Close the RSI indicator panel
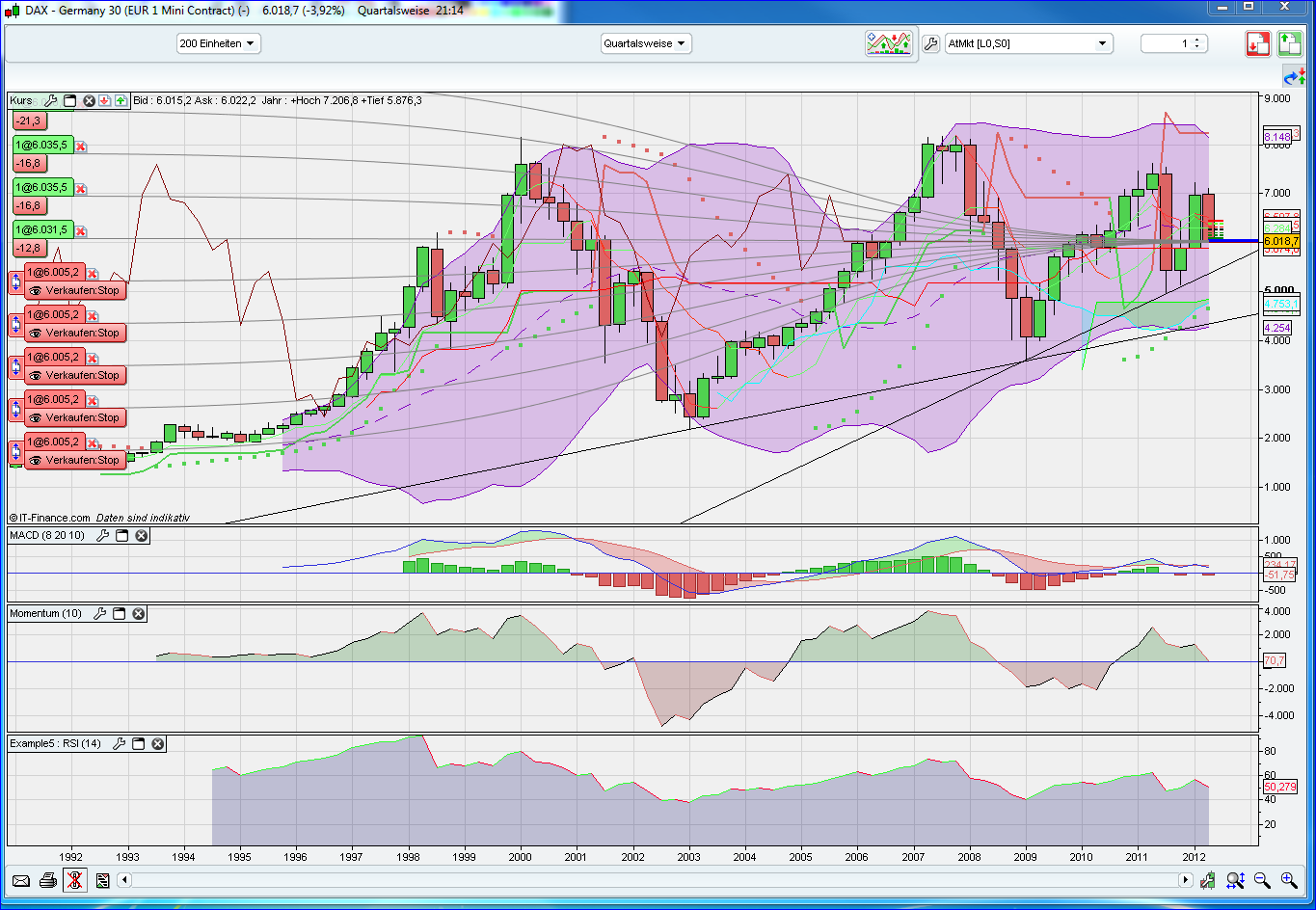 tap(158, 743)
